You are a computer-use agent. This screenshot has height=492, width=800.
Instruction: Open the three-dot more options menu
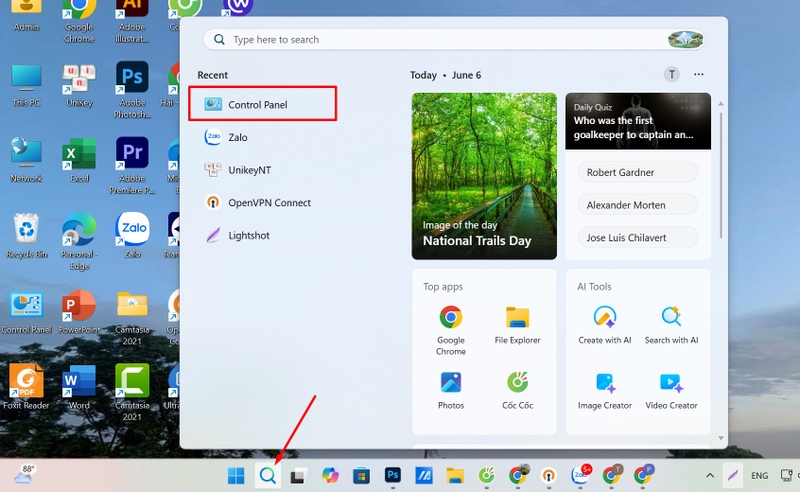click(x=698, y=75)
